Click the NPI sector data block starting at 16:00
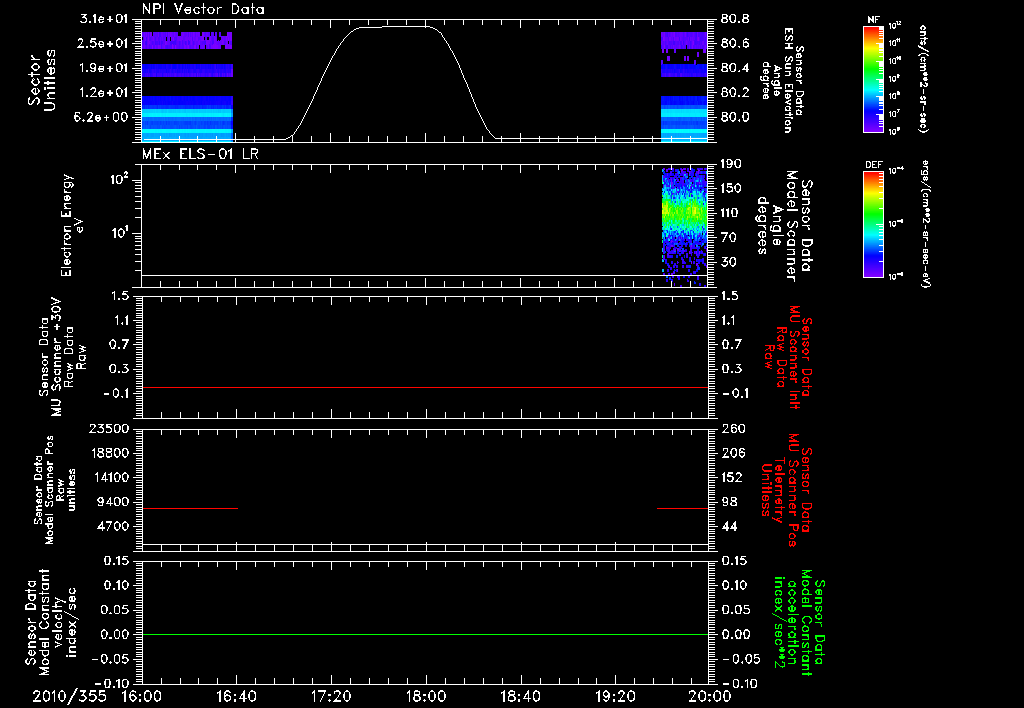 (x=187, y=87)
